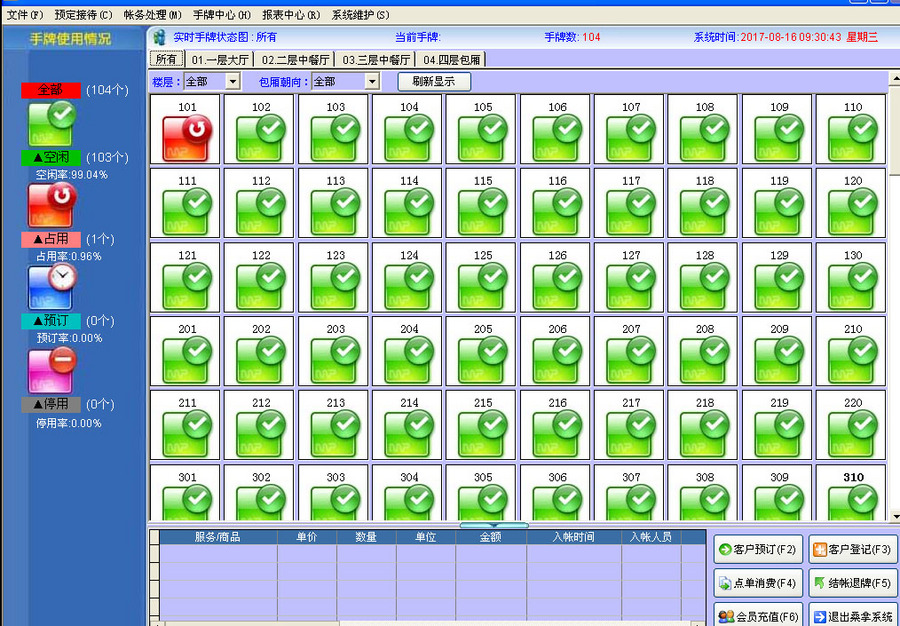Filter by ▲预订 cyan label
This screenshot has width=900, height=626.
tap(51, 321)
